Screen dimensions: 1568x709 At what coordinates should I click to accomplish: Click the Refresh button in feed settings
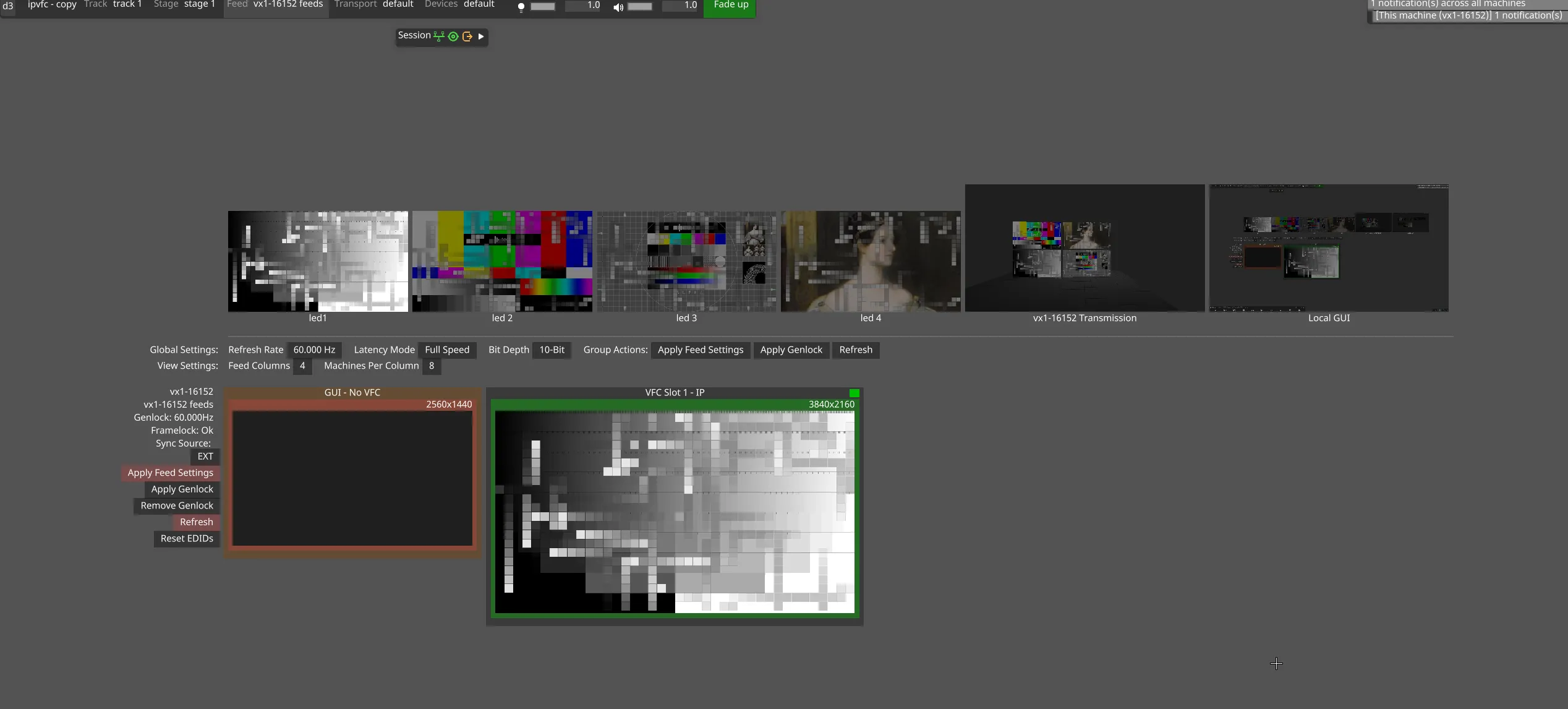pyautogui.click(x=196, y=521)
